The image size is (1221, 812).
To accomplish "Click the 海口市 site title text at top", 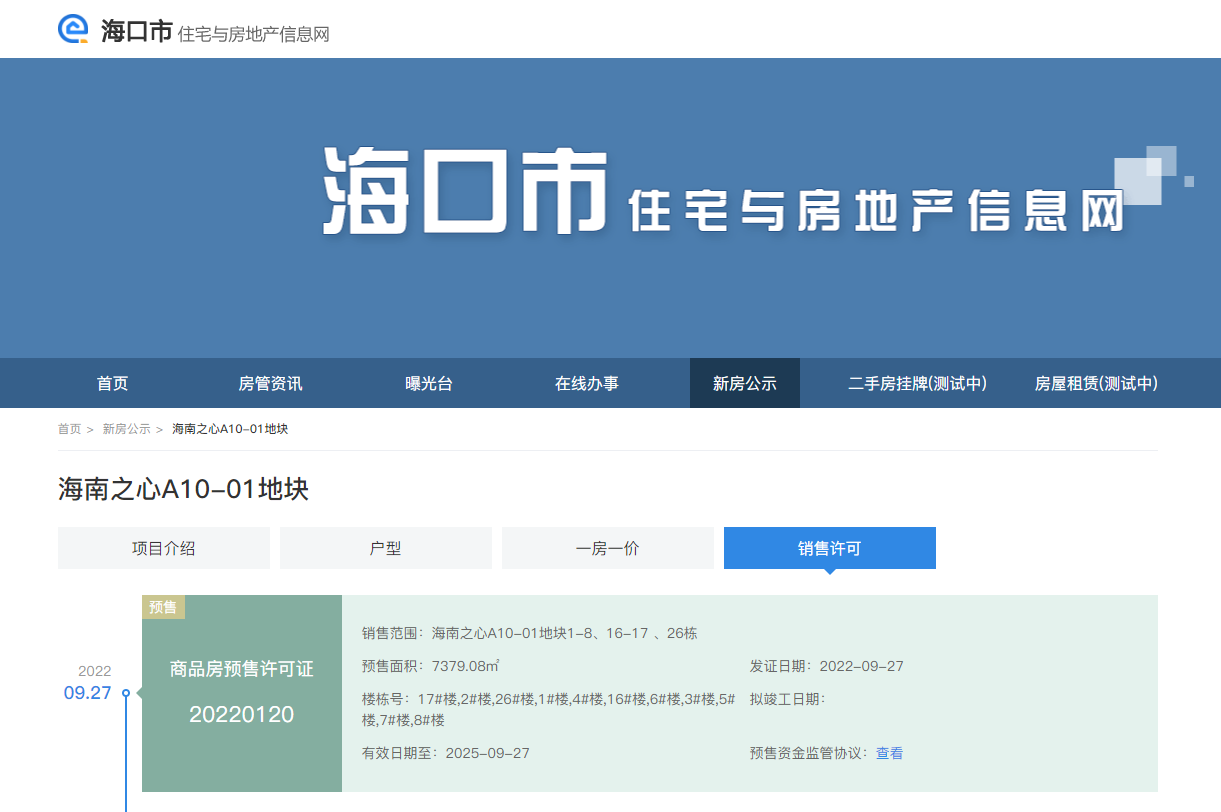I will pos(137,31).
